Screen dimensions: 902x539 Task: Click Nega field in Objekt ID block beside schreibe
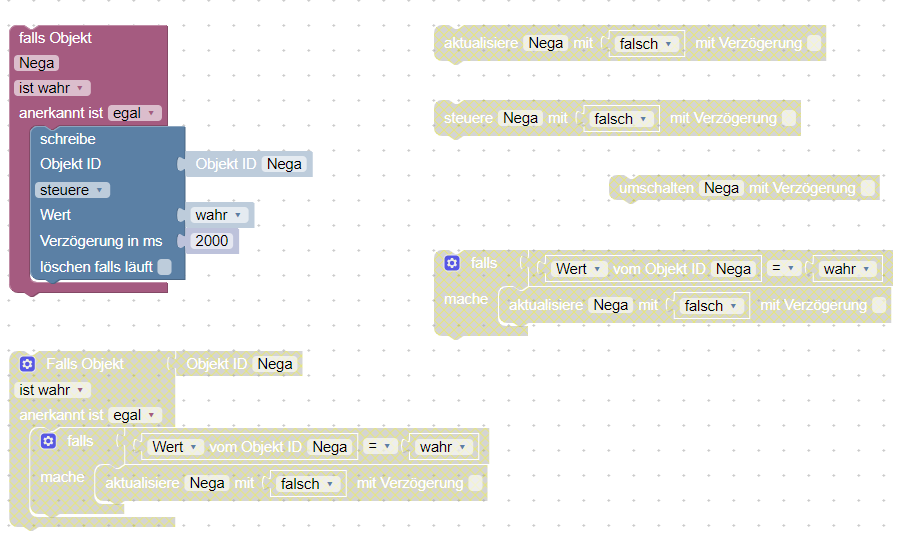[284, 164]
